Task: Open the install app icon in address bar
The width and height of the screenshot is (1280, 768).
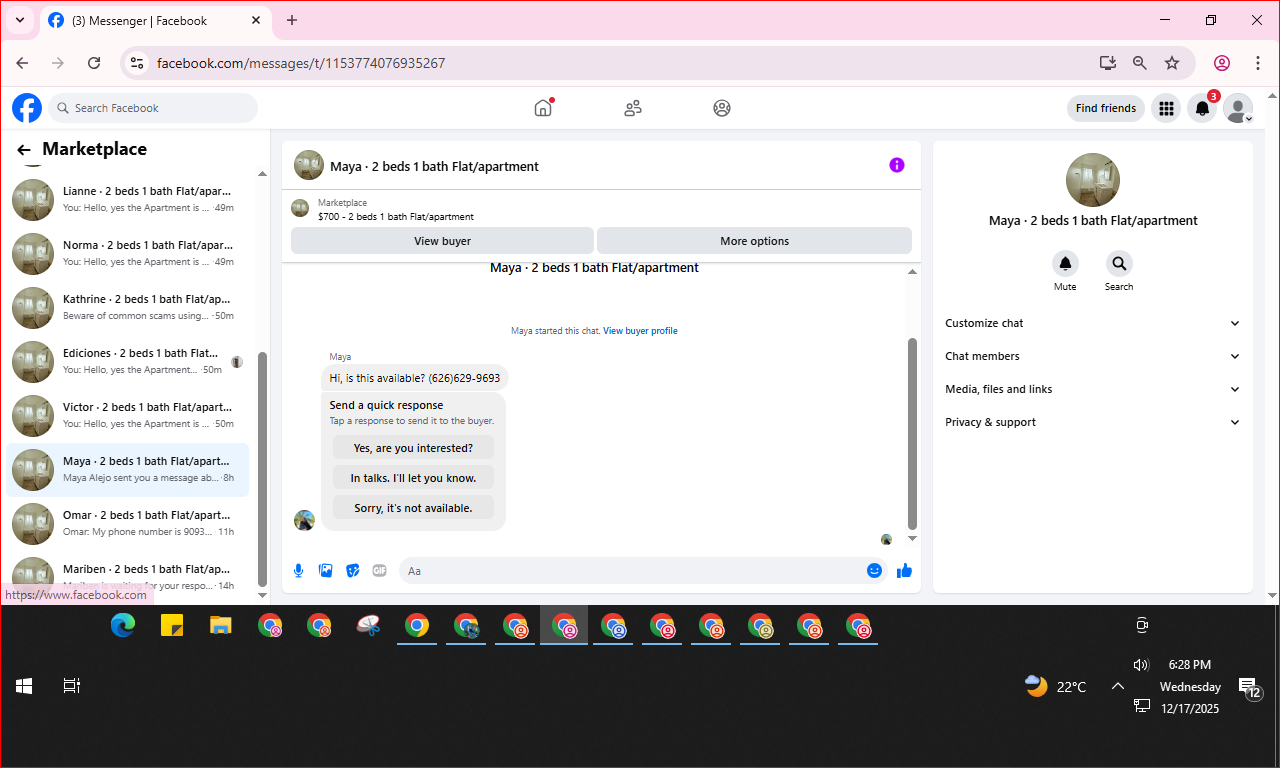Action: [1108, 63]
